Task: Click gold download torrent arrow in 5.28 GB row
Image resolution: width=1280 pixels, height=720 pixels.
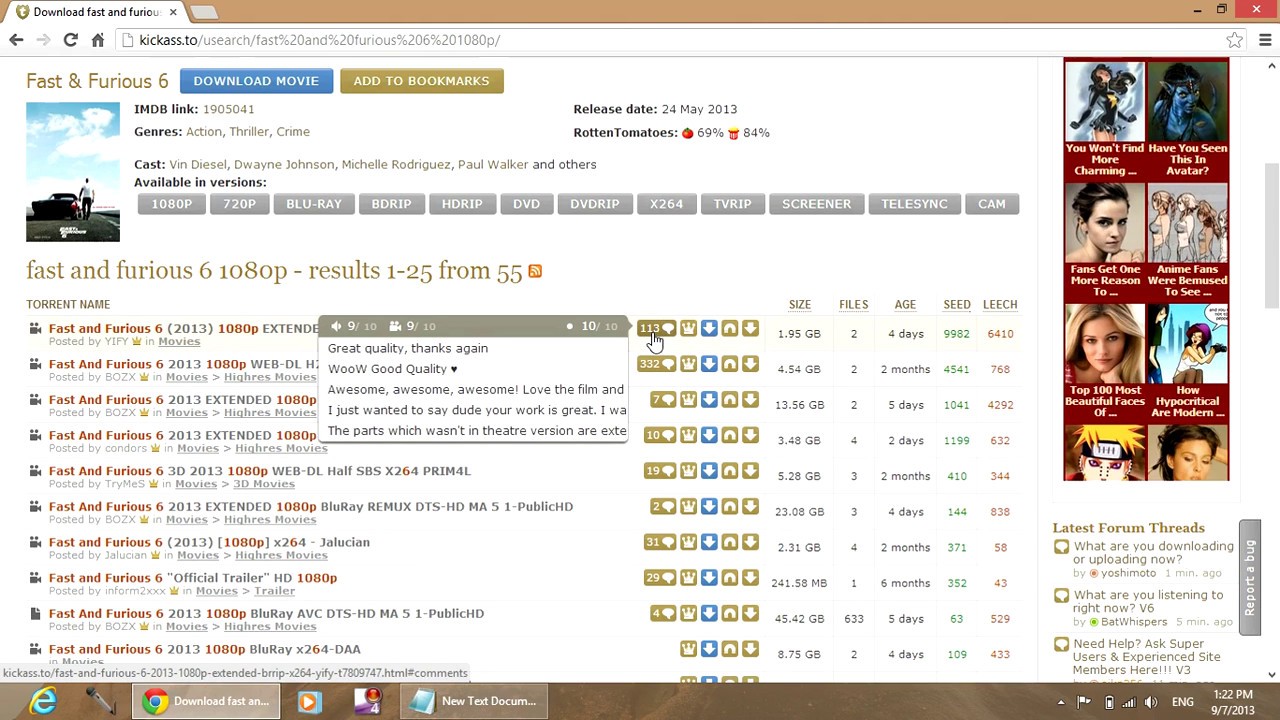Action: (750, 471)
